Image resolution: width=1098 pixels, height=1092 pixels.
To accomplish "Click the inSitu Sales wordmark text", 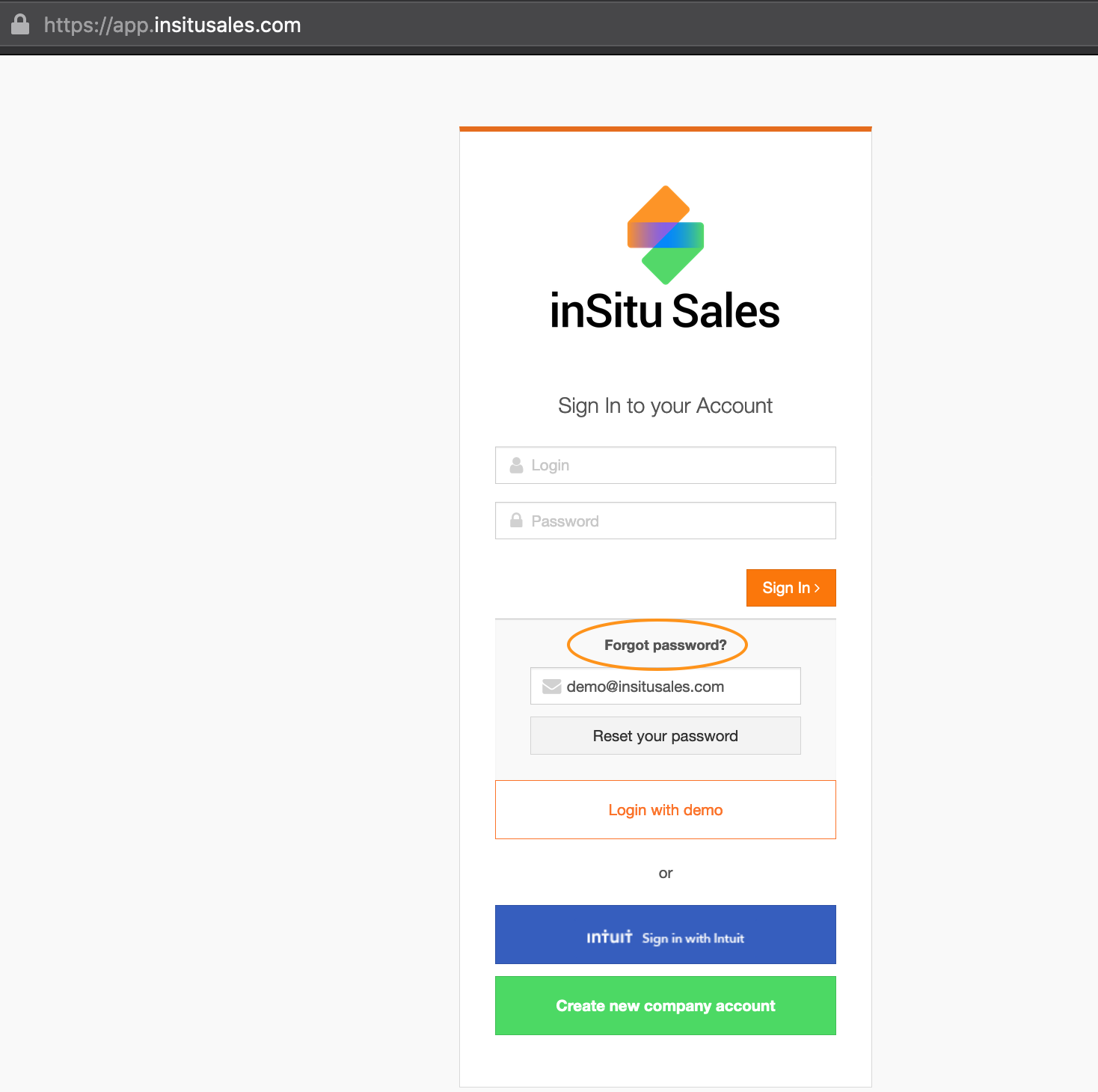I will point(665,311).
